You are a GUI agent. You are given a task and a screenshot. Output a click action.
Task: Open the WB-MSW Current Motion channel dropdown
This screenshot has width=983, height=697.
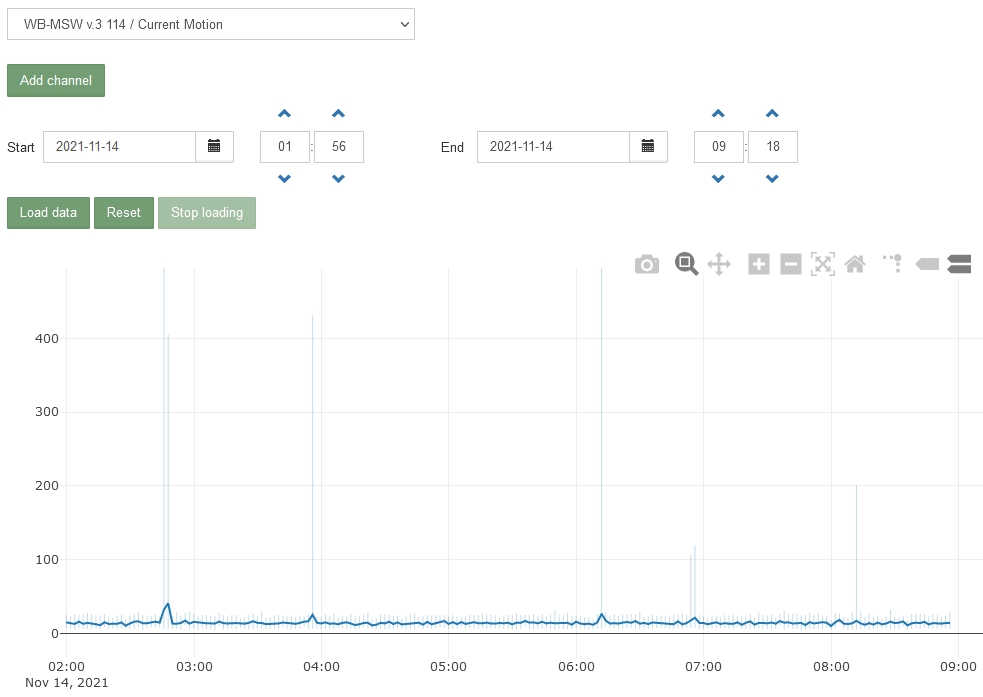click(x=211, y=24)
